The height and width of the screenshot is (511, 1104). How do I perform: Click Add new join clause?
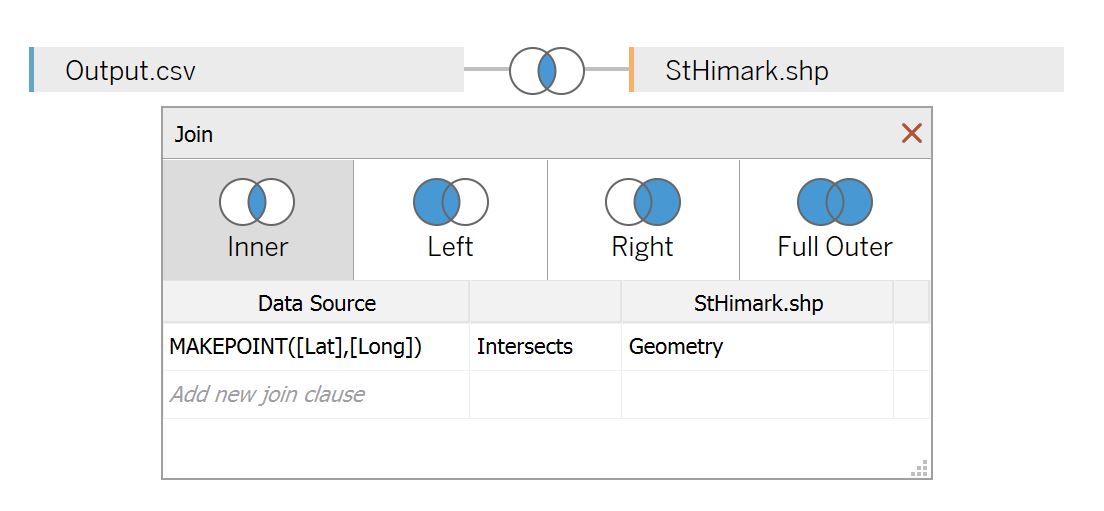[268, 394]
